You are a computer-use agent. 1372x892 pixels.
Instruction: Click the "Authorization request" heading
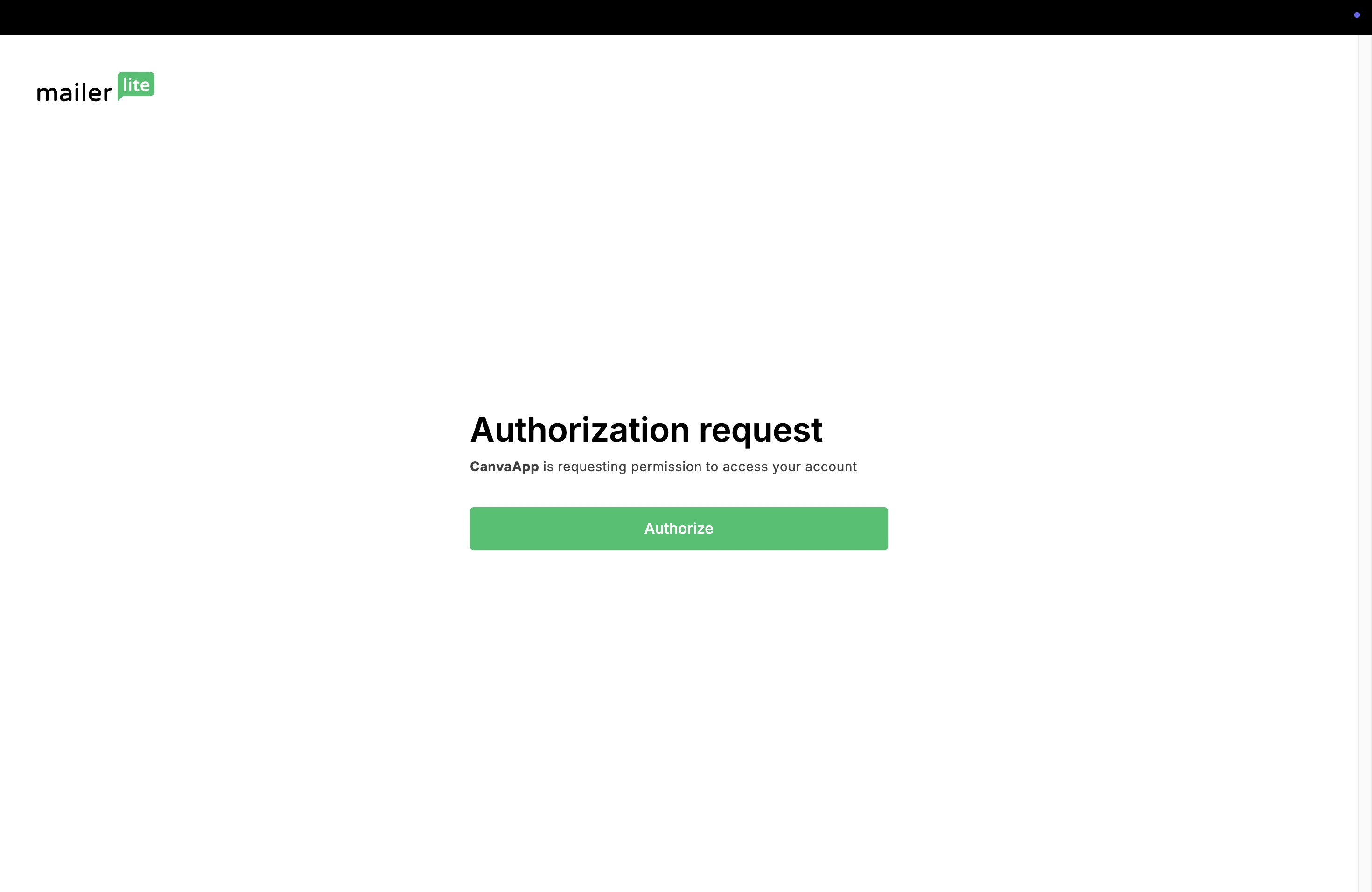646,430
